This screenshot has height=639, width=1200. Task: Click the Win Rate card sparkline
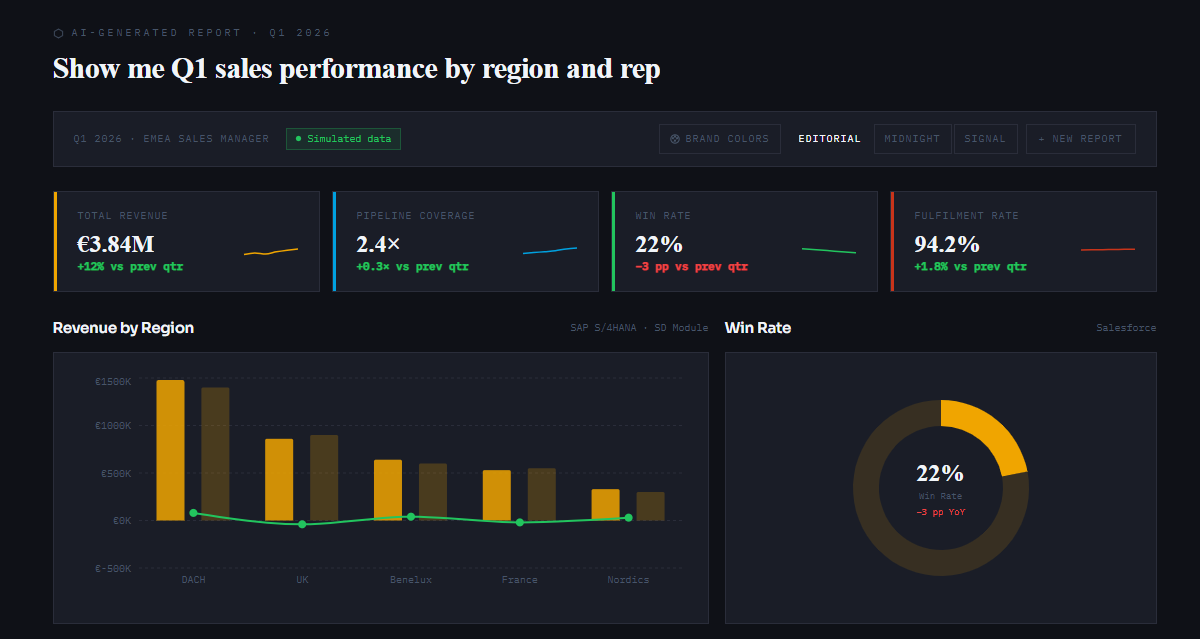click(829, 250)
